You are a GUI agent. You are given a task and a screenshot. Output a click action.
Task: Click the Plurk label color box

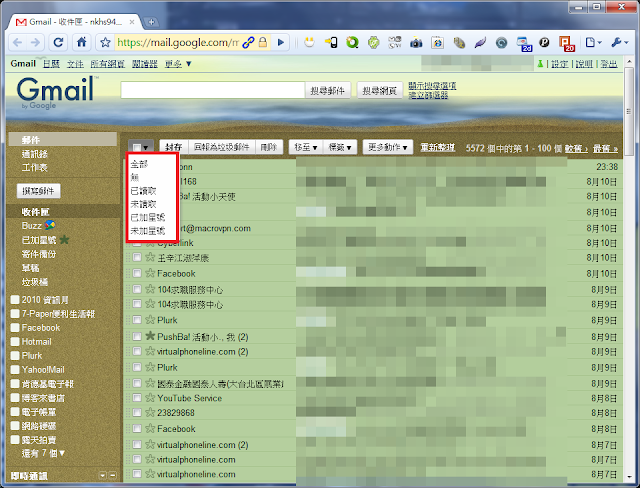[15, 355]
